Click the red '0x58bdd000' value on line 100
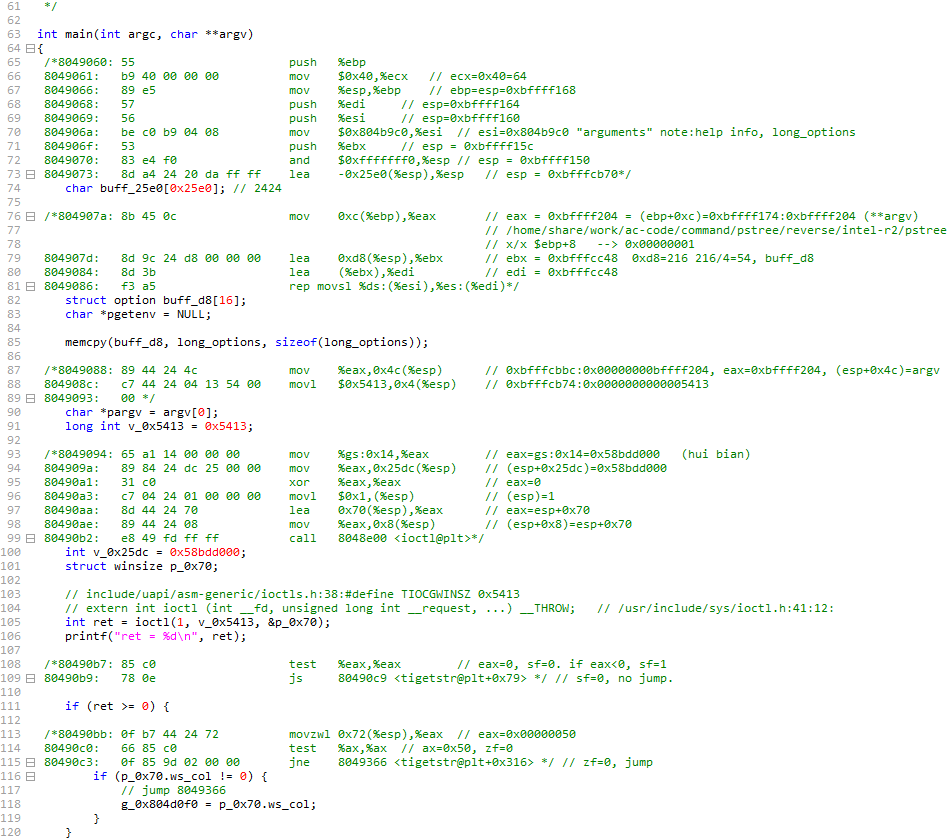951x840 pixels. point(204,553)
